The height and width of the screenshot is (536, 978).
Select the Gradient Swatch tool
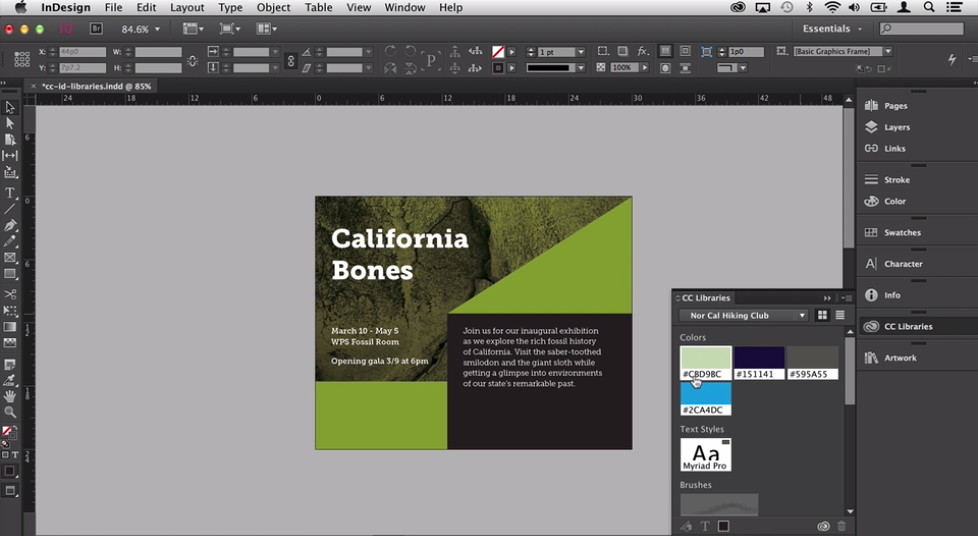pyautogui.click(x=10, y=326)
